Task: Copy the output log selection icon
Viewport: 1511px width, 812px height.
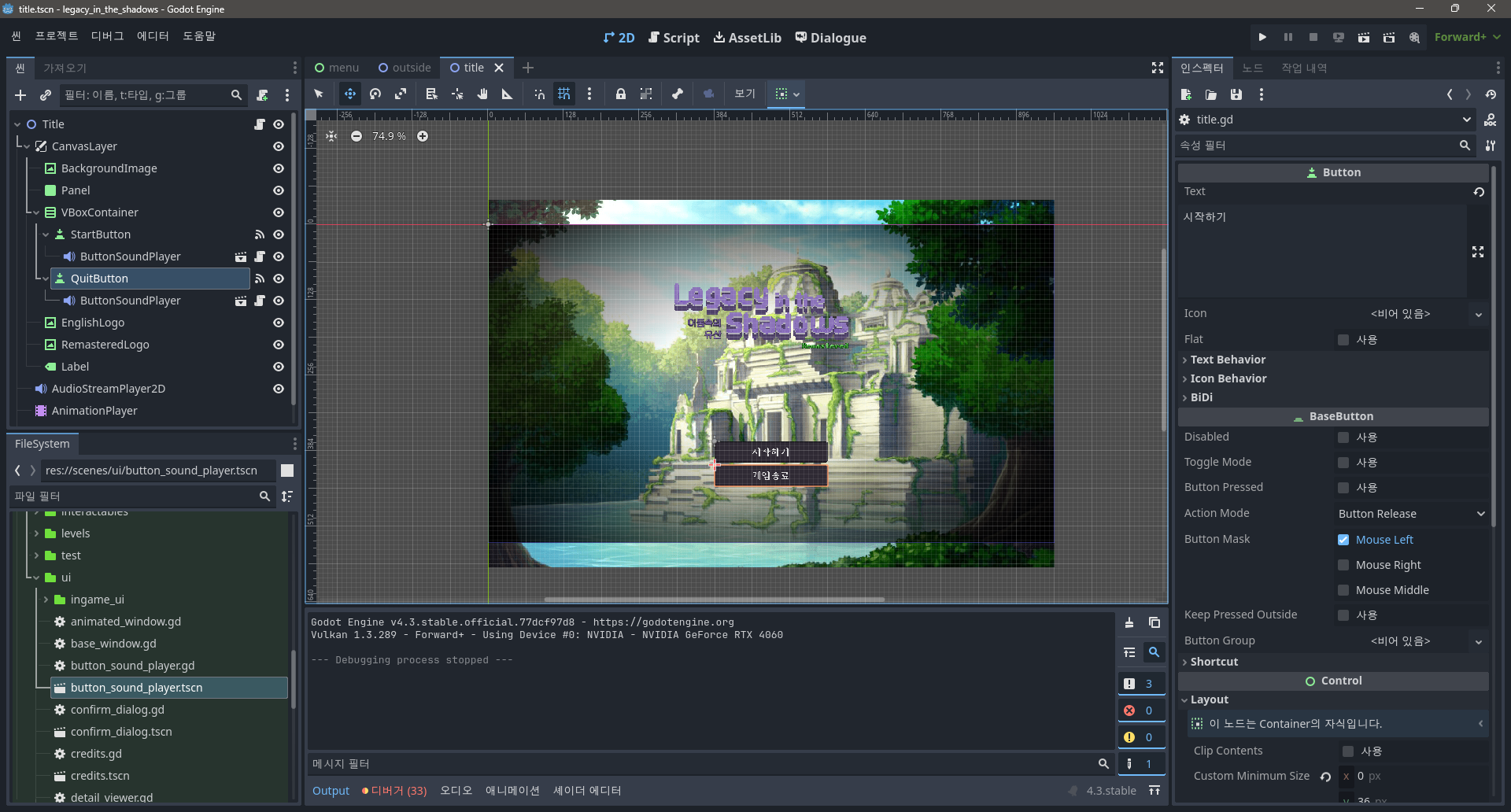Action: pos(1154,622)
